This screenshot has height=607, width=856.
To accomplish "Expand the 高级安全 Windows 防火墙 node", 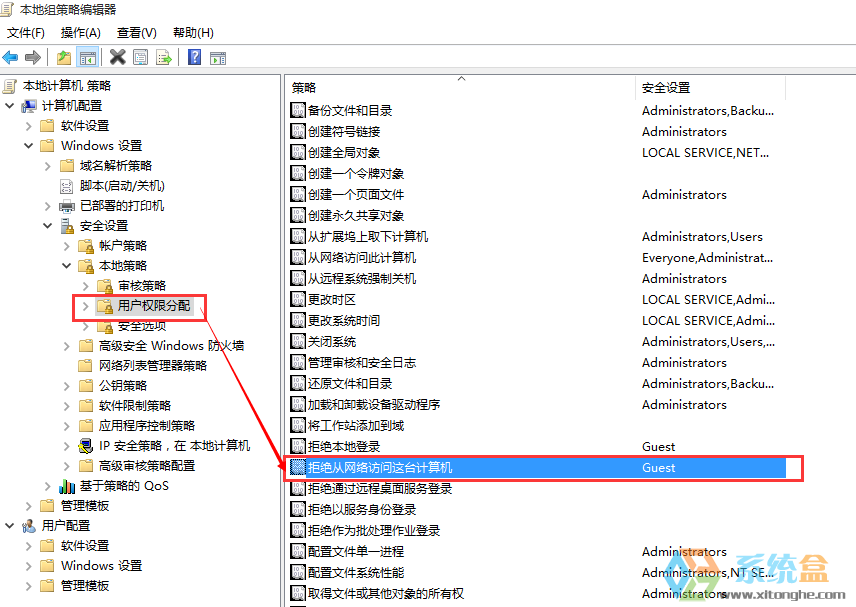I will pos(67,346).
